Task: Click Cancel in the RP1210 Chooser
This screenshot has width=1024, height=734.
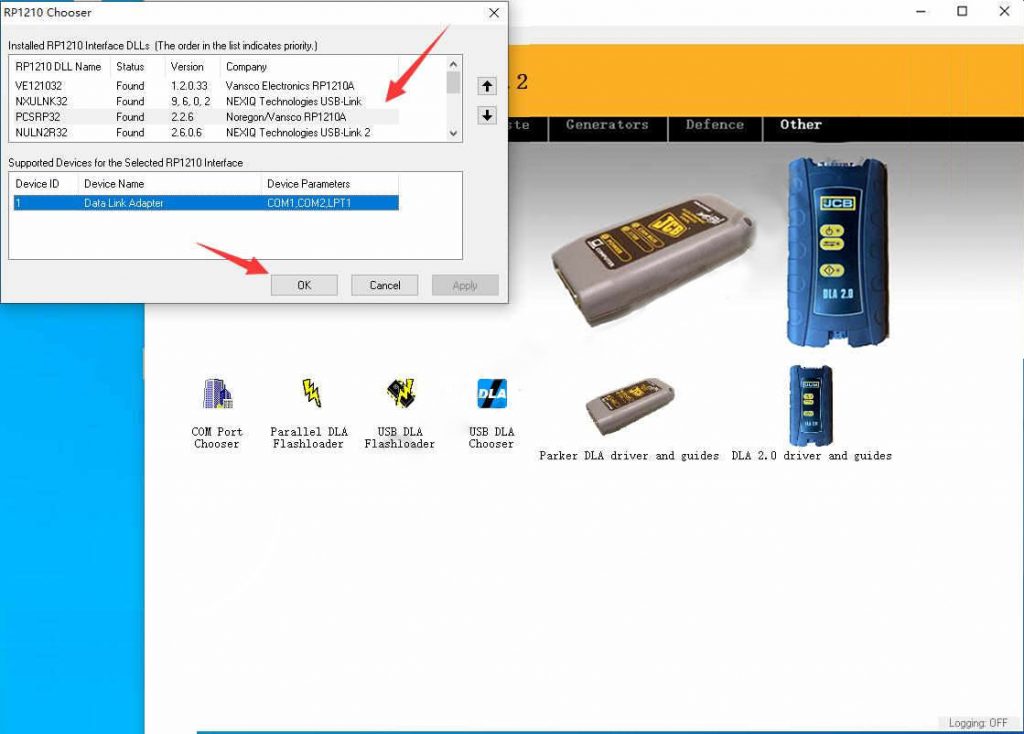Action: click(x=385, y=285)
